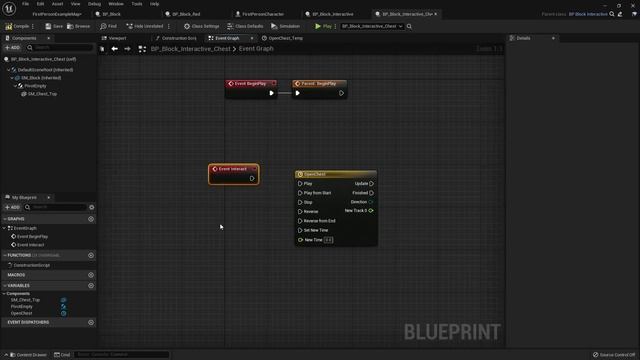640x360 pixels.
Task: Click Finished output pin on timeline
Action: pos(371,193)
